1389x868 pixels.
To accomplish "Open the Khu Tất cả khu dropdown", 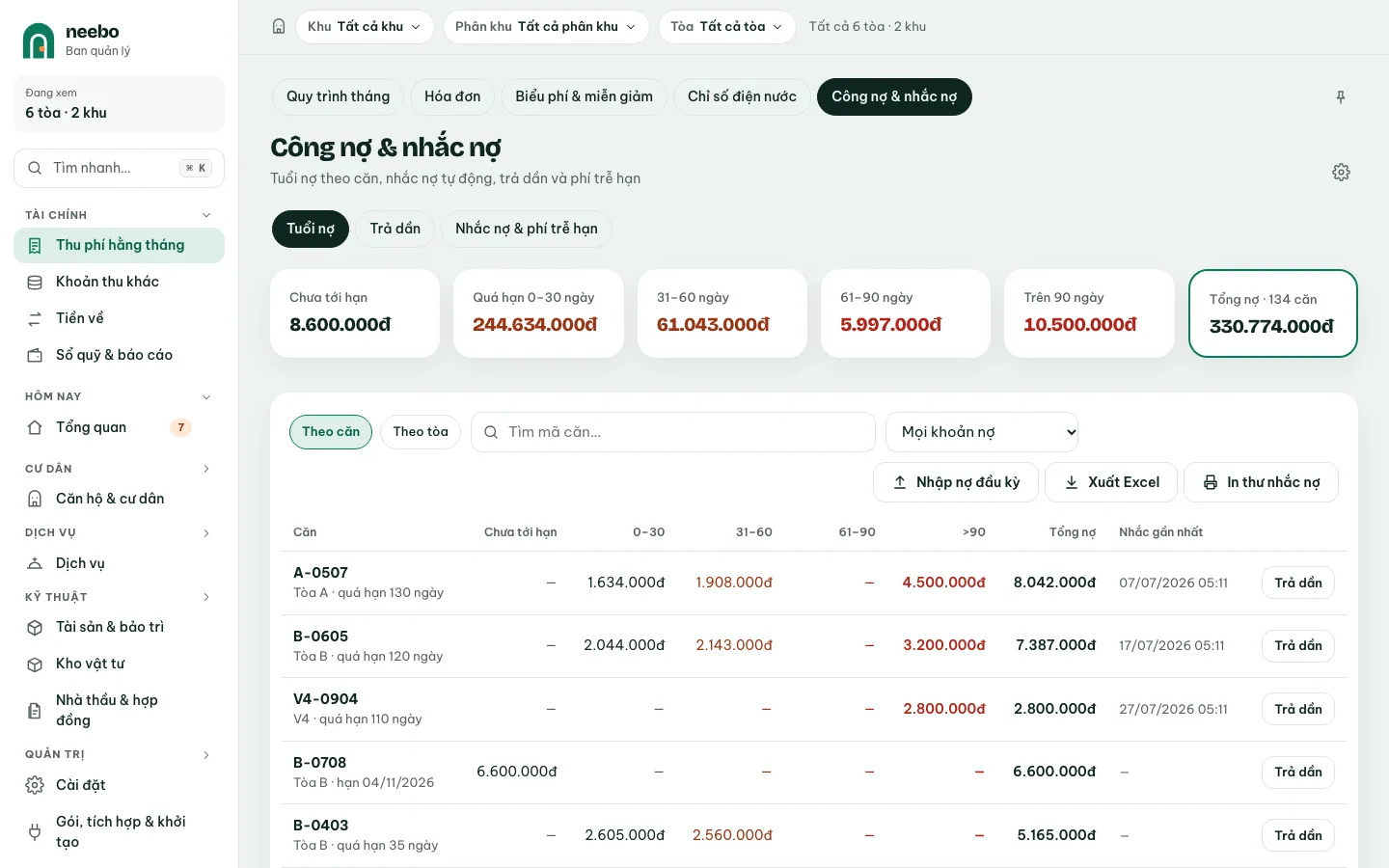I will 365,27.
